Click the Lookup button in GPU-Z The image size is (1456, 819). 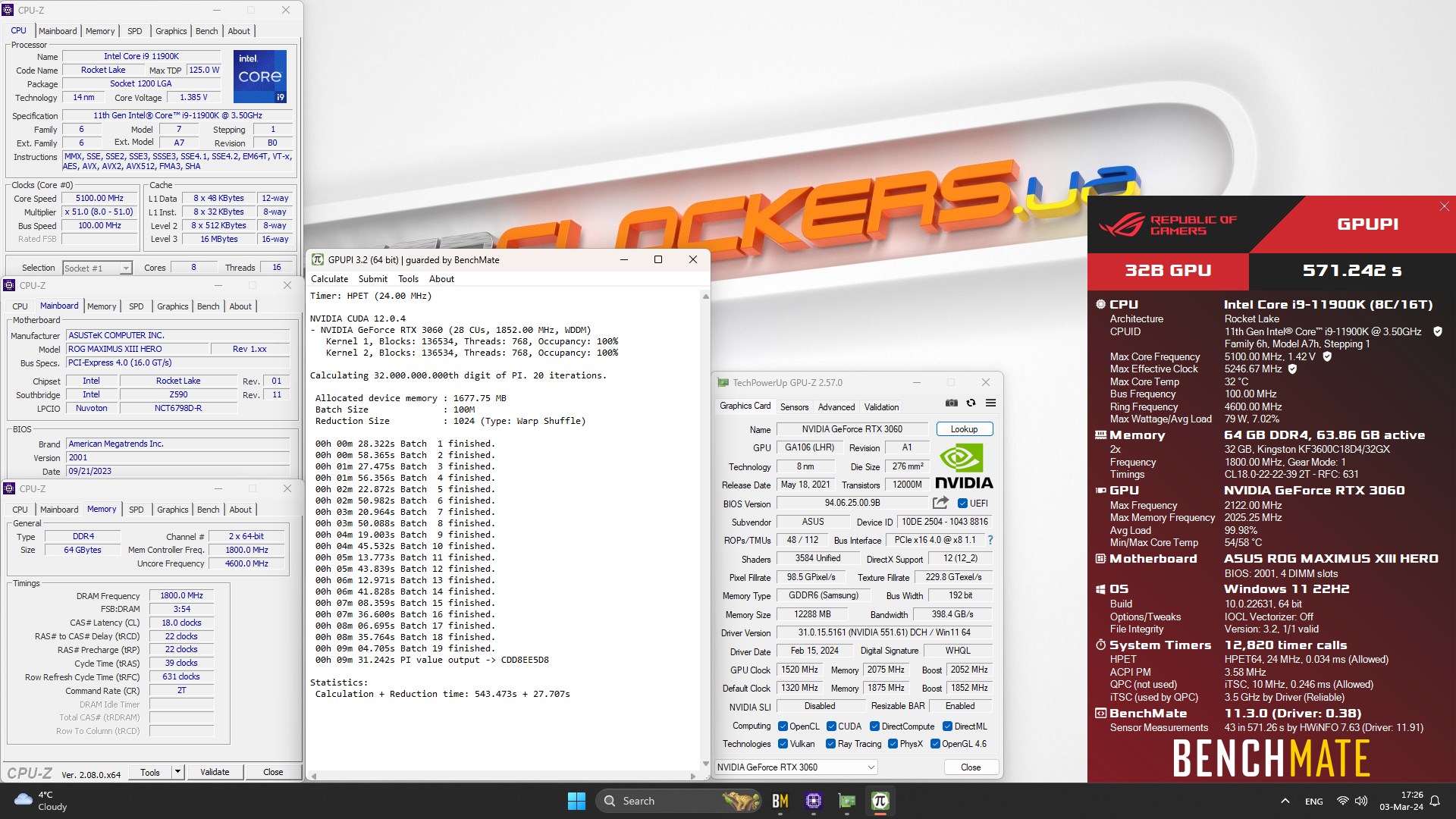964,429
